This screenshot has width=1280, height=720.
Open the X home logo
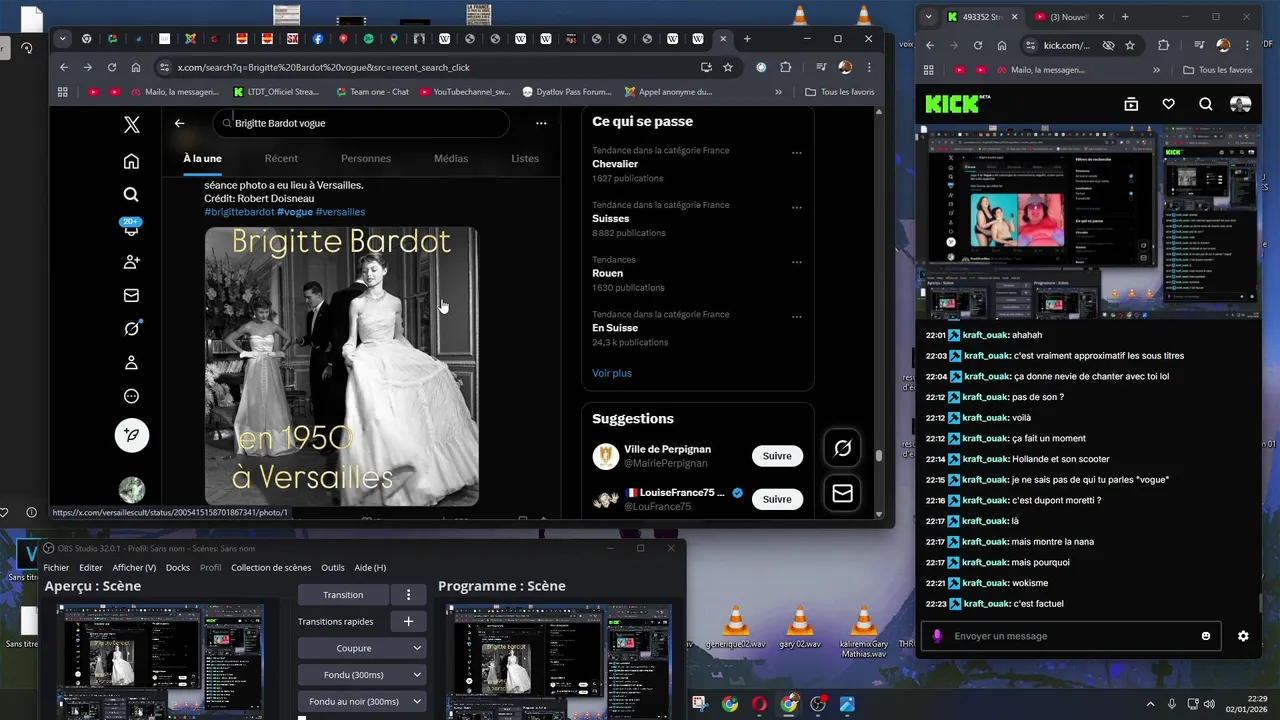(x=131, y=125)
